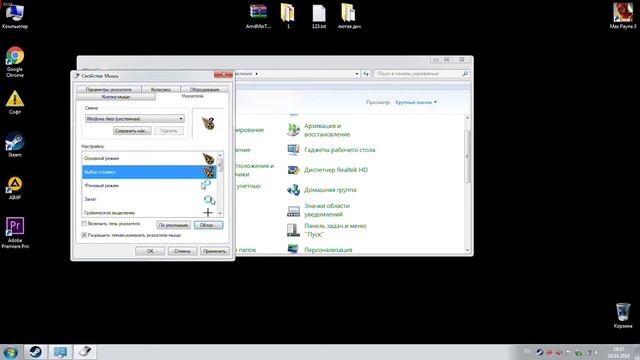Switch to Steam in the taskbar
The image size is (640, 360).
click(x=36, y=352)
